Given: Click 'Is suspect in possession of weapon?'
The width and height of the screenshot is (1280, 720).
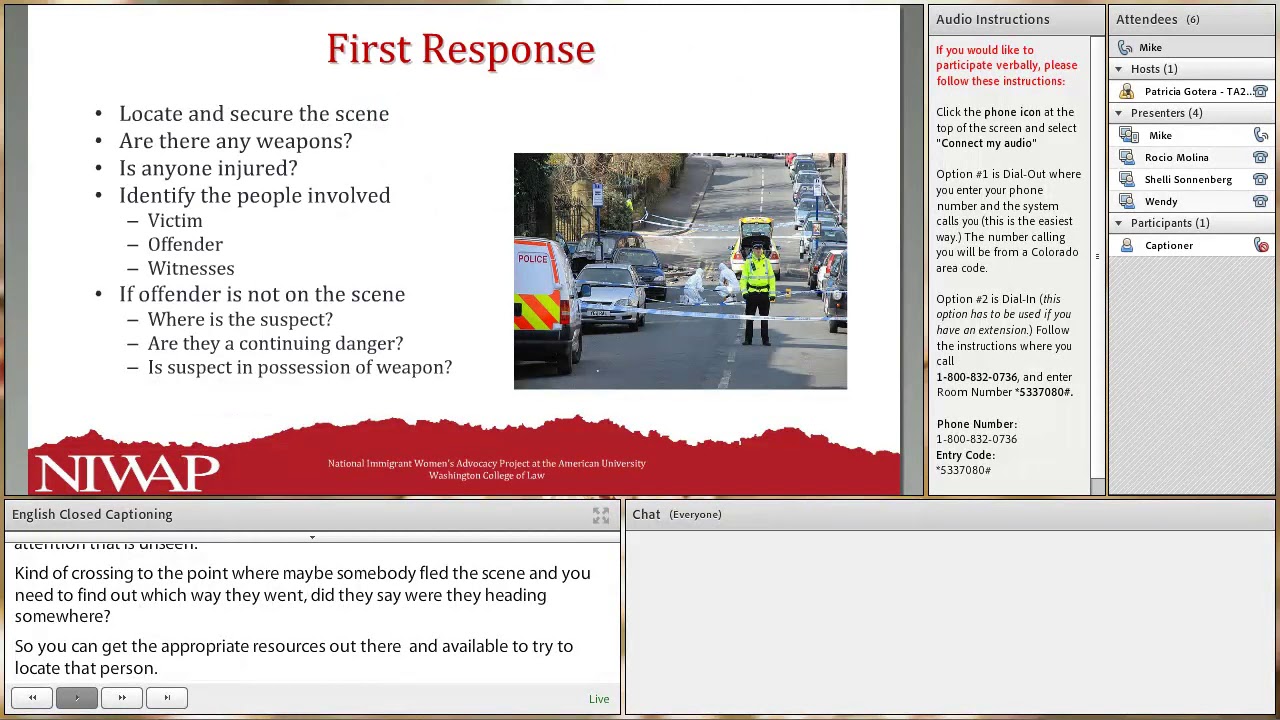Looking at the screenshot, I should (x=300, y=368).
